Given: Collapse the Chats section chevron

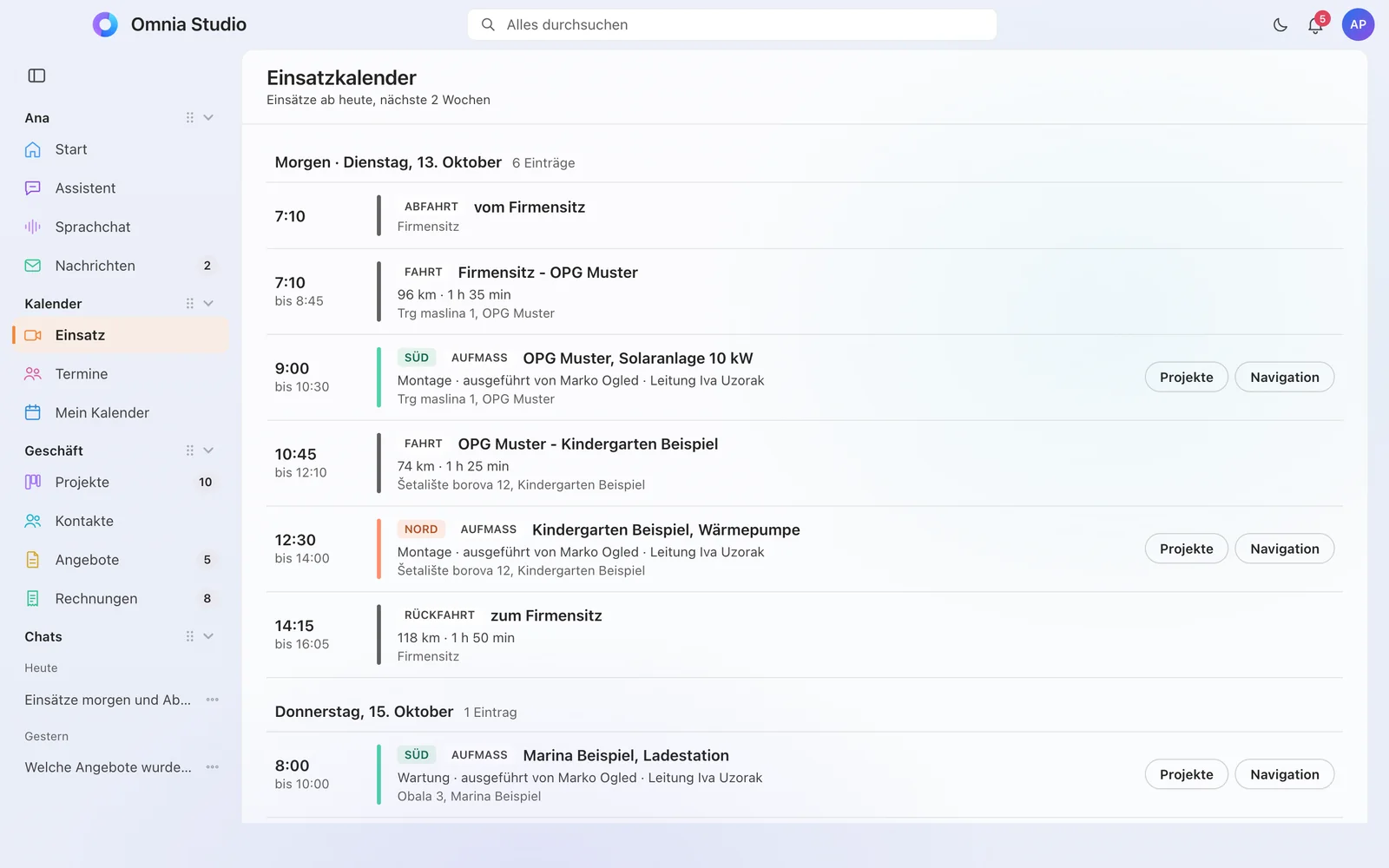Looking at the screenshot, I should pyautogui.click(x=208, y=636).
